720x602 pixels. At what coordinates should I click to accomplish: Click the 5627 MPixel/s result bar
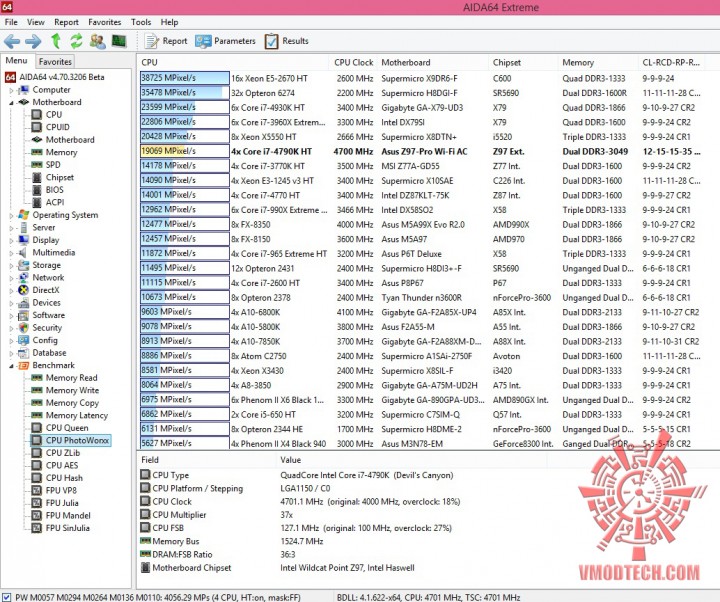185,443
